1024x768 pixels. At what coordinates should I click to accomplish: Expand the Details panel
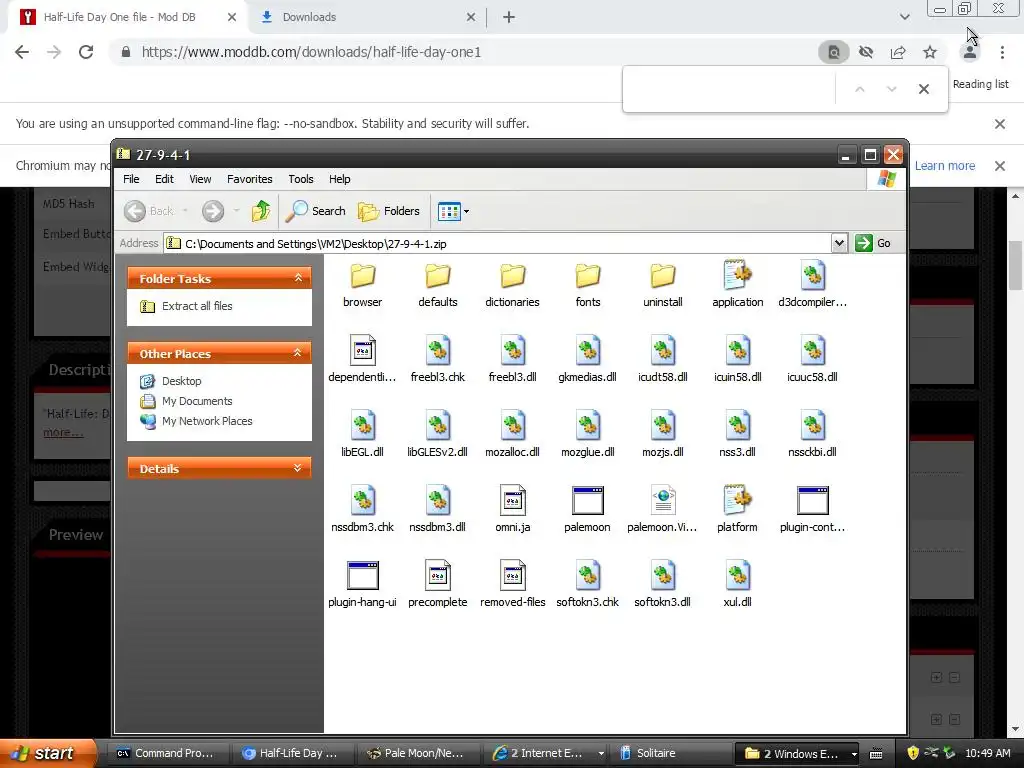tap(298, 468)
